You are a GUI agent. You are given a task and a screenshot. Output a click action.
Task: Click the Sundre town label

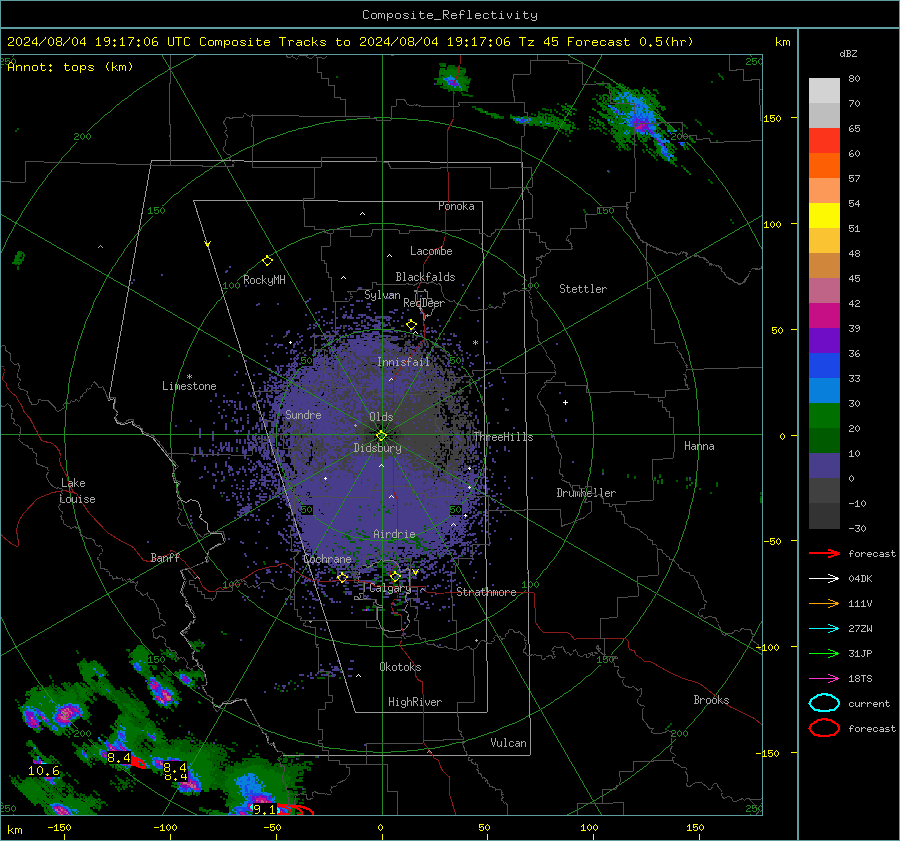pos(303,414)
